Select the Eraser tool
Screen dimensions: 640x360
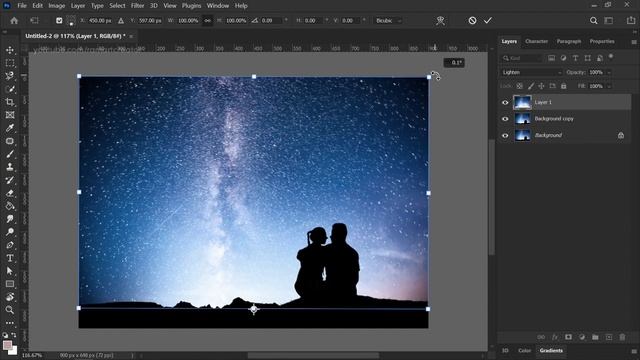point(10,193)
